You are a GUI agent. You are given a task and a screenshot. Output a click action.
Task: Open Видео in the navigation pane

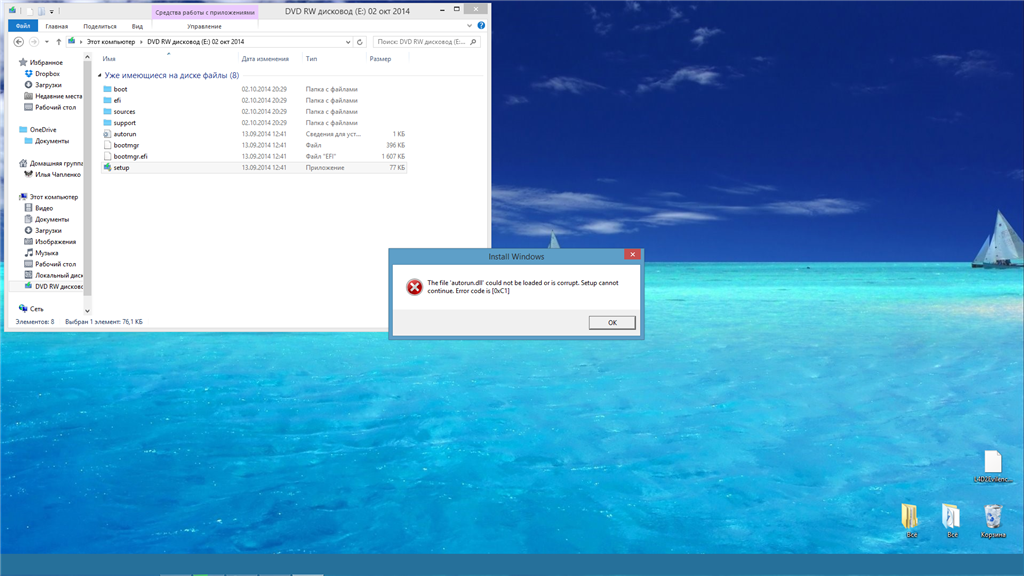pos(44,208)
